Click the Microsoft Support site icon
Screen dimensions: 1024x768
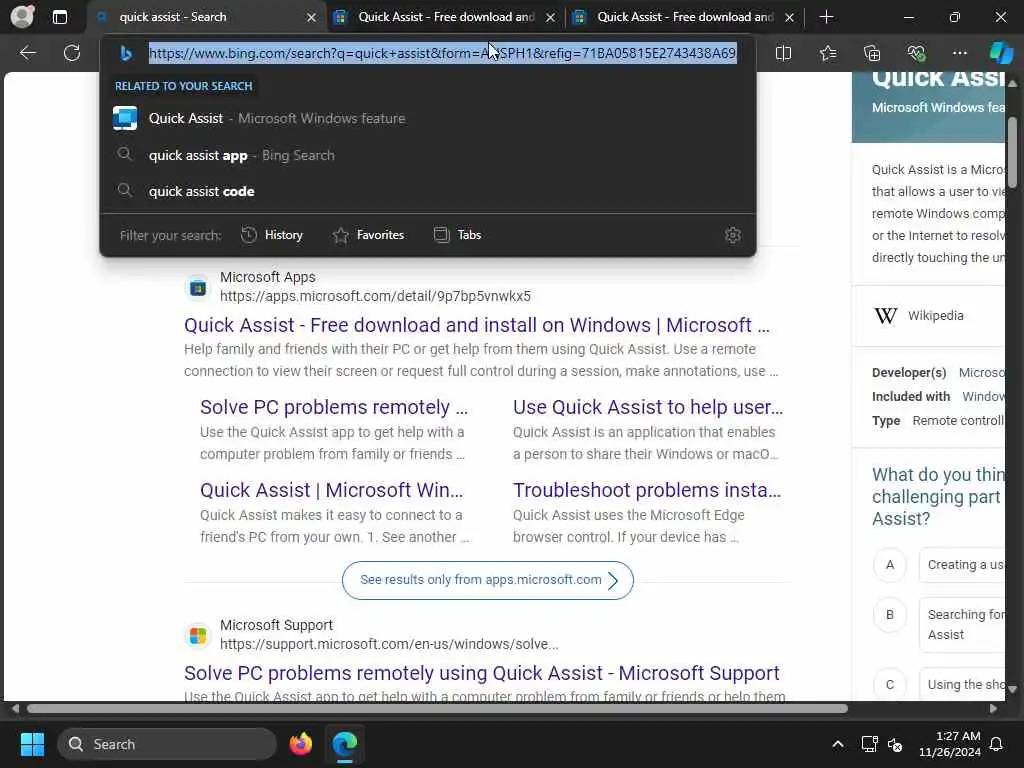[x=198, y=635]
